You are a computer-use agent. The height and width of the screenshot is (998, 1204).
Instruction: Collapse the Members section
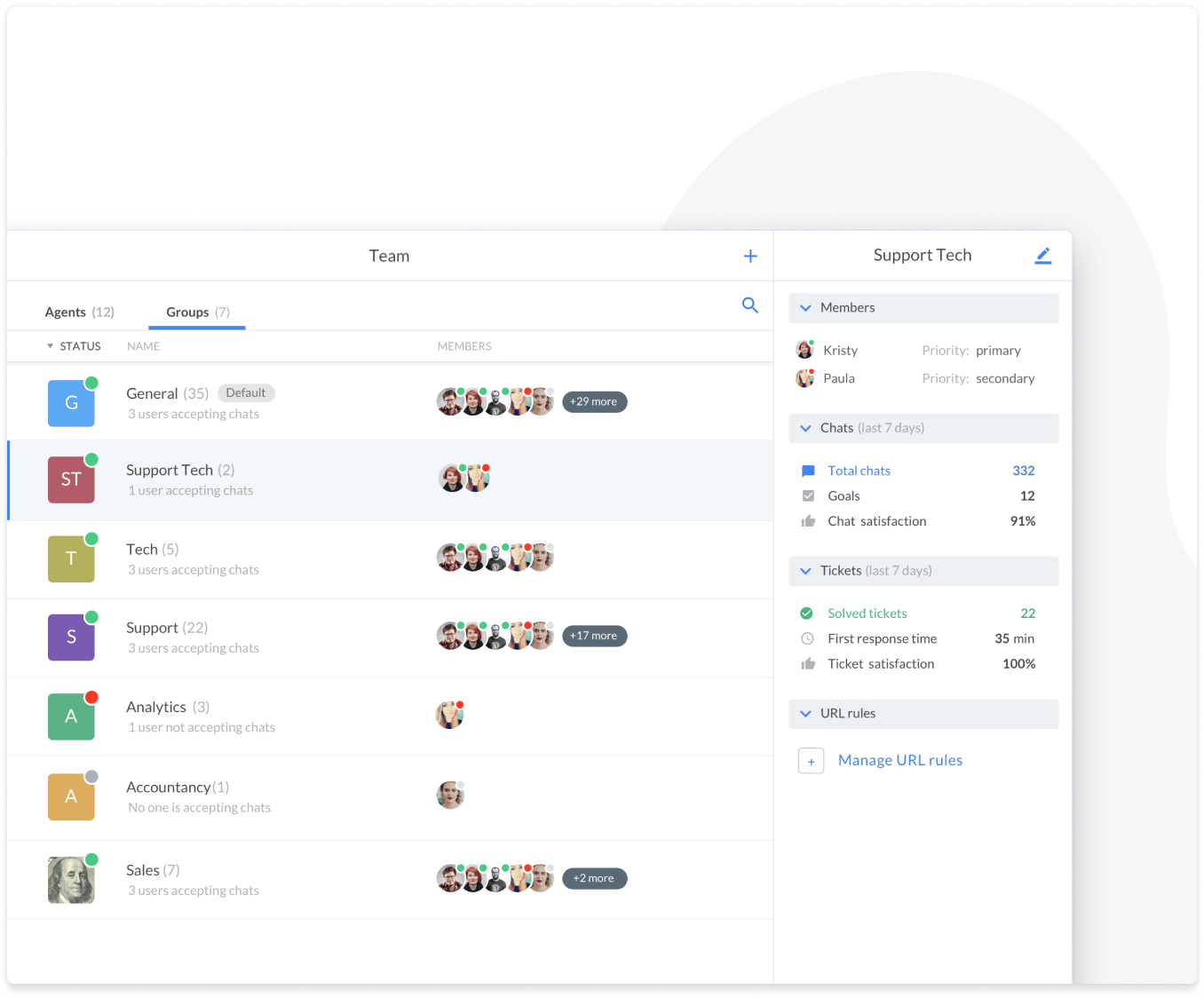[805, 308]
